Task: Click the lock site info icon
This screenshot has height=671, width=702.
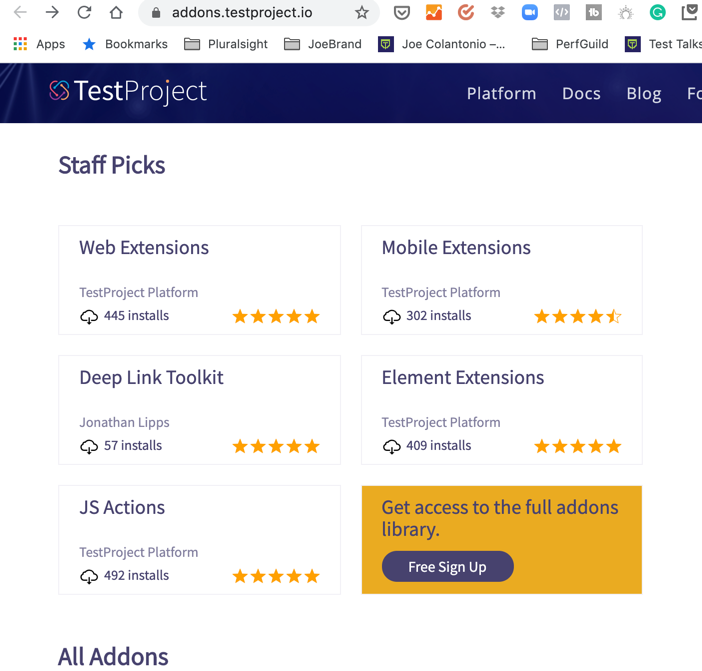Action: click(156, 13)
